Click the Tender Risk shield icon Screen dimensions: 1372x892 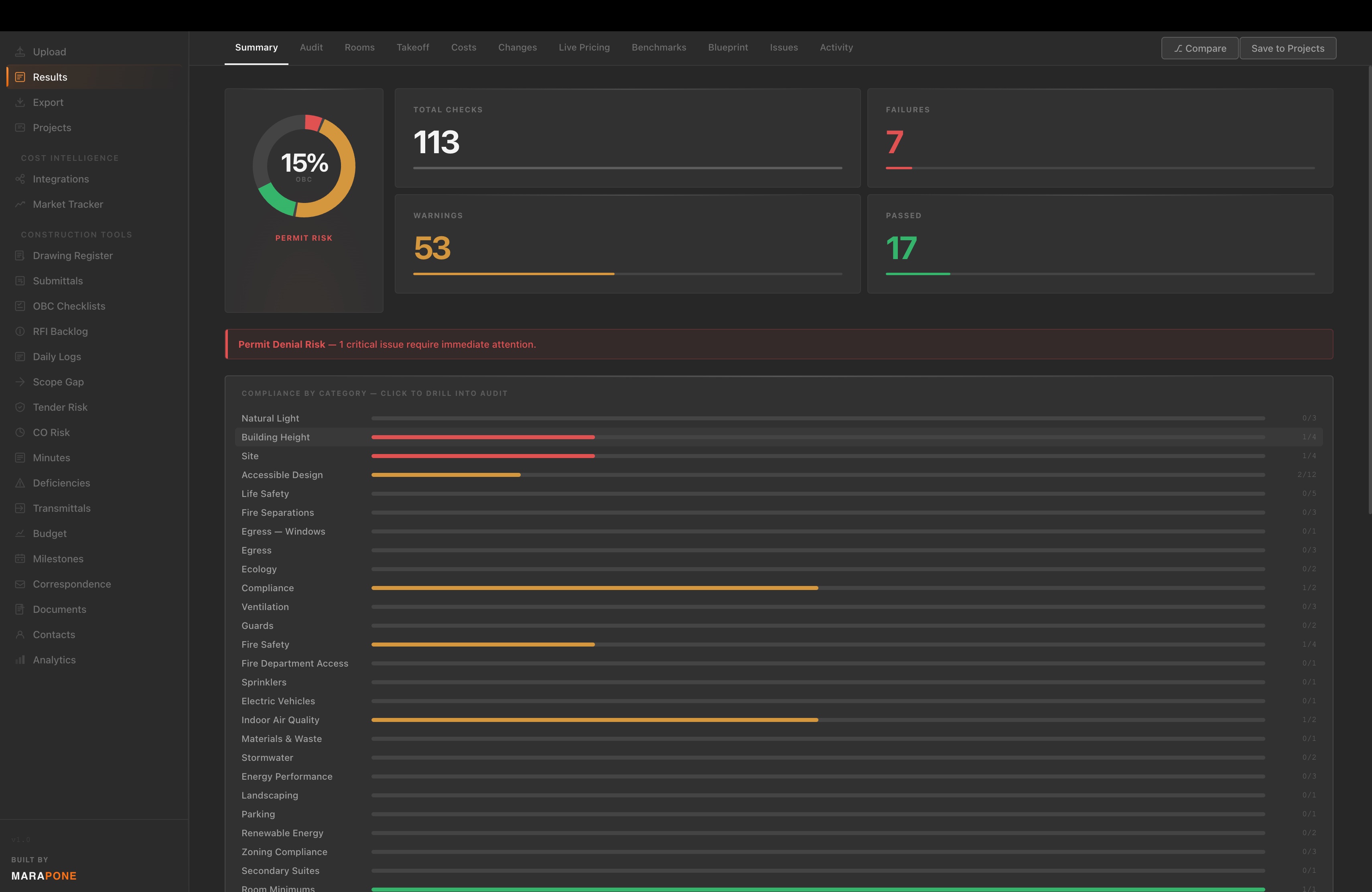(20, 407)
